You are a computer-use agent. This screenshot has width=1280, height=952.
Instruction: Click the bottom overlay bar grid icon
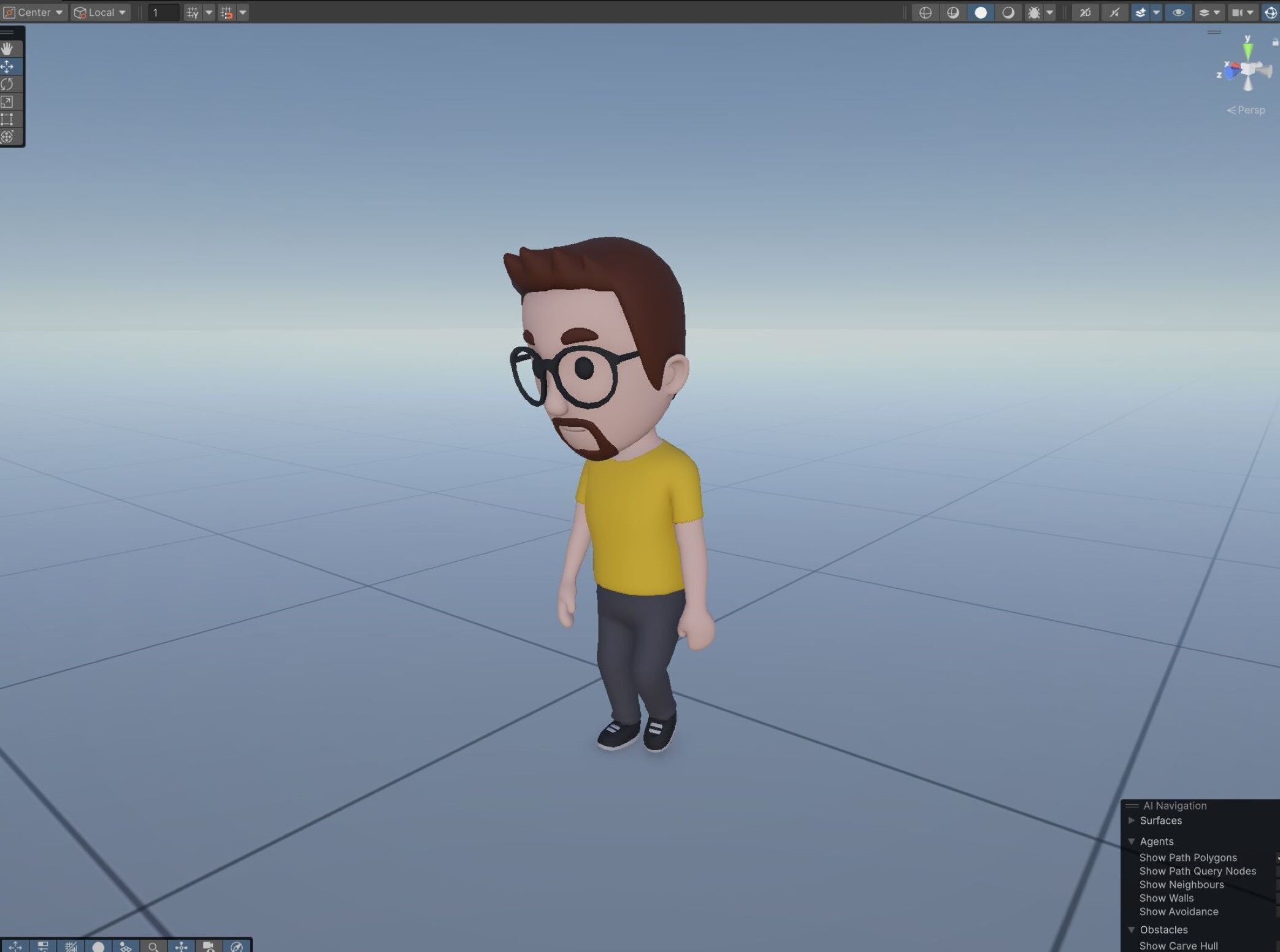[x=71, y=946]
